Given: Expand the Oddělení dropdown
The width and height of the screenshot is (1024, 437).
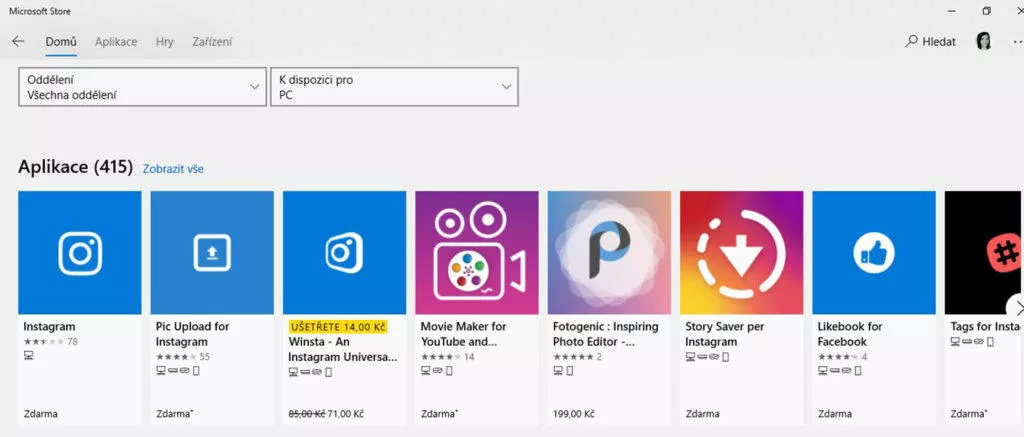Looking at the screenshot, I should (x=142, y=86).
